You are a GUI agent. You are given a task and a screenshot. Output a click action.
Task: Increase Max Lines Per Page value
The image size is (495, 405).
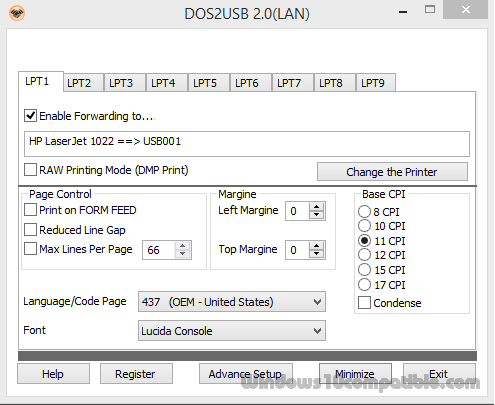pos(182,246)
